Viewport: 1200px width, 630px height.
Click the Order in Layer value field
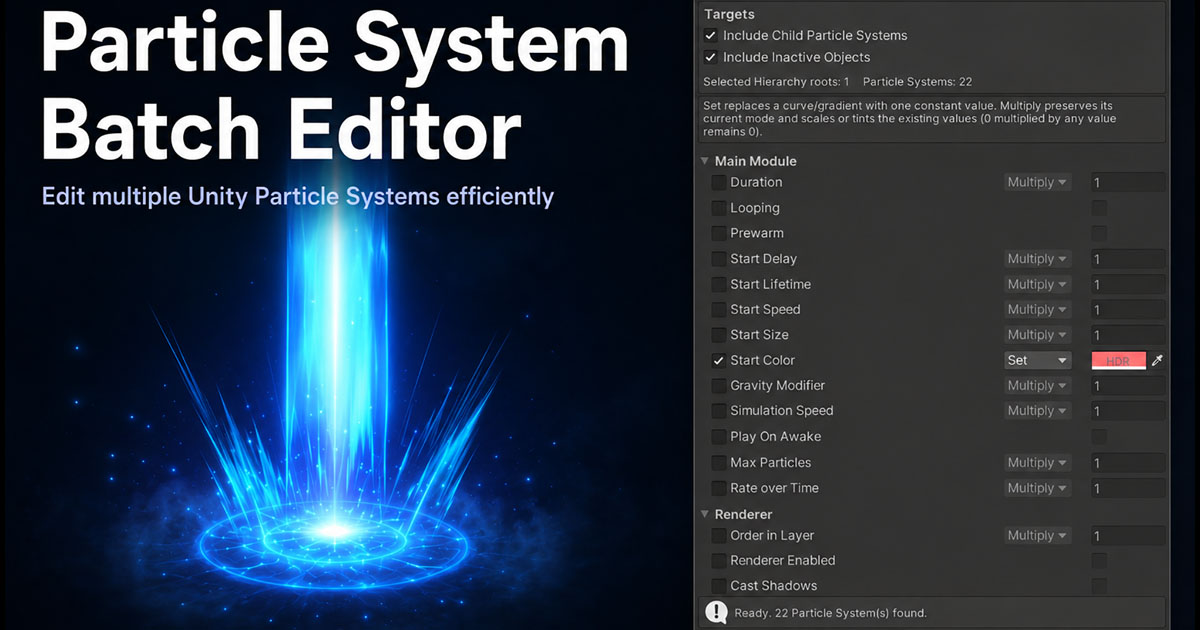pyautogui.click(x=1128, y=535)
